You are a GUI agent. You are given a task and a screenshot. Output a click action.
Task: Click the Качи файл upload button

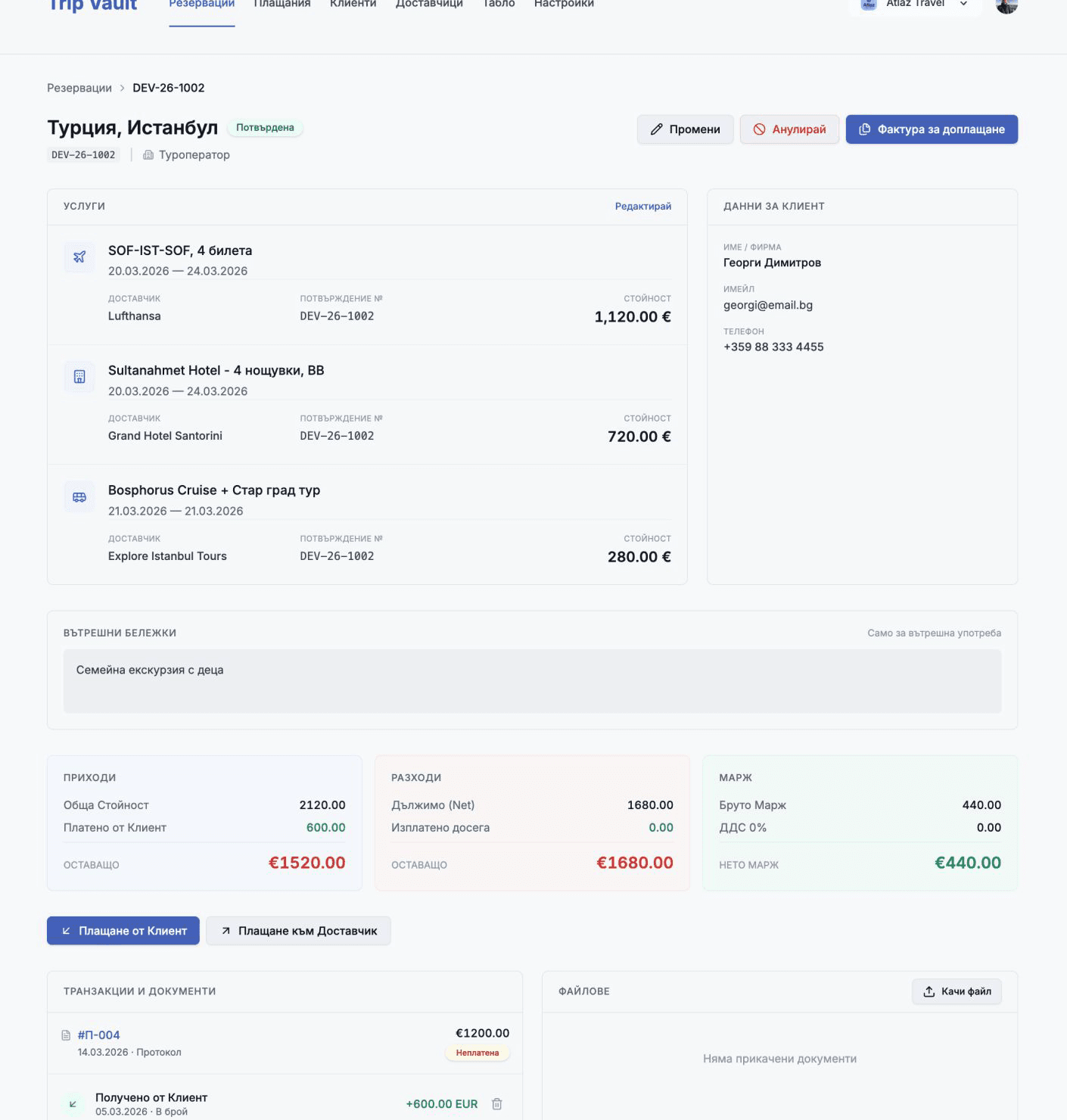tap(957, 991)
